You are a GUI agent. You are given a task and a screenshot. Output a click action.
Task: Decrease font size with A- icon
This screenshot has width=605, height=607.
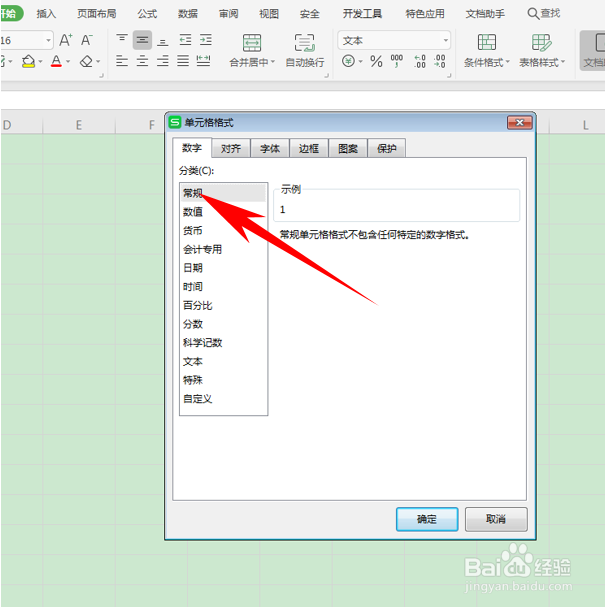[x=87, y=40]
